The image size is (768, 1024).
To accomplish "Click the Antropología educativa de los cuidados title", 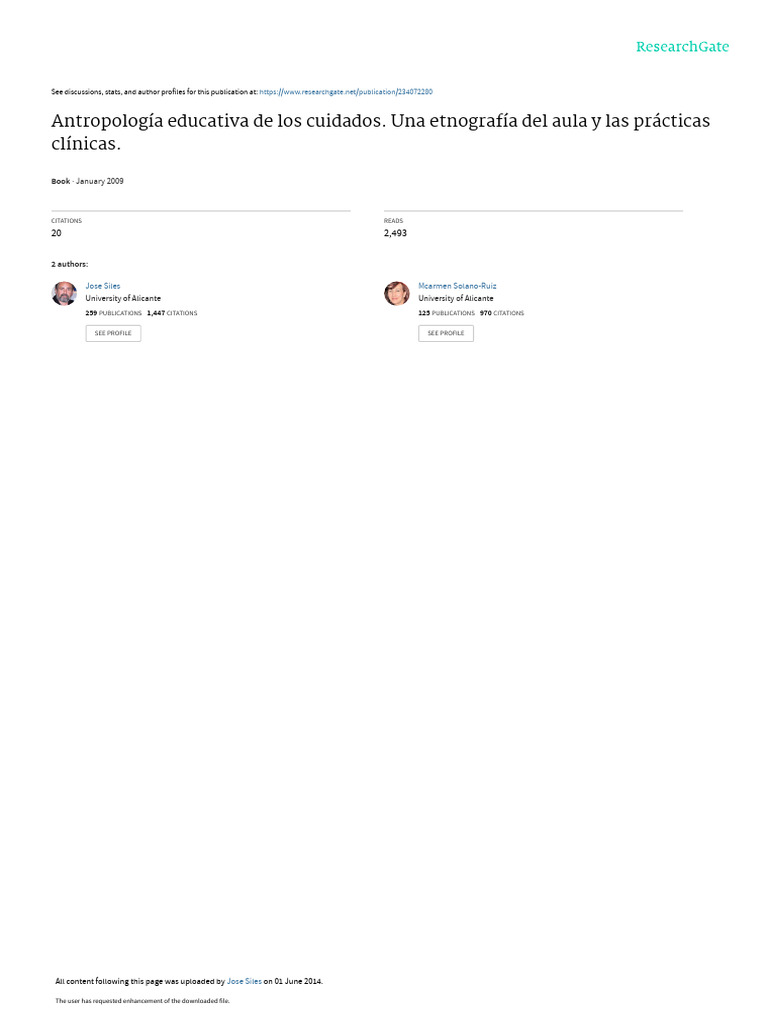I will click(380, 132).
